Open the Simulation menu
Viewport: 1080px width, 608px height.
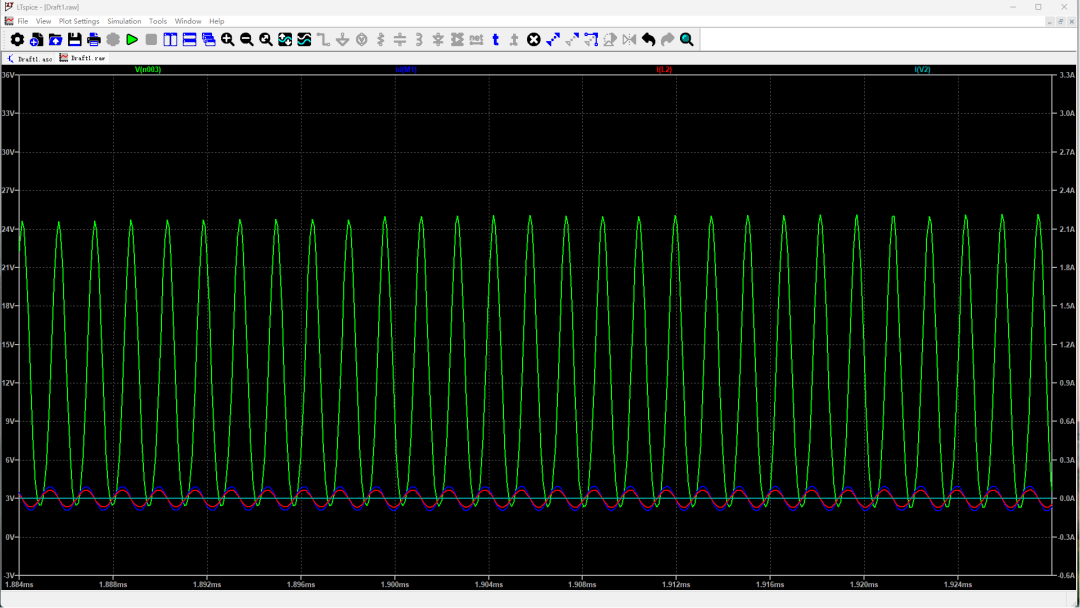pyautogui.click(x=124, y=21)
